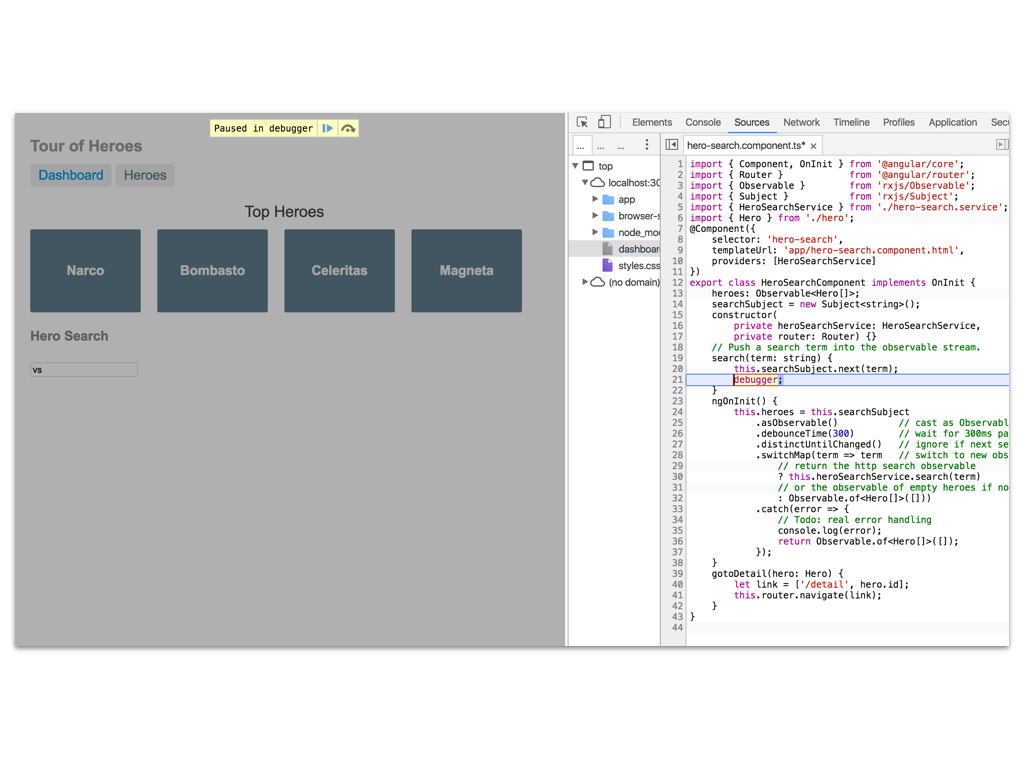
Task: Click the Tour of Heroes heading
Action: pyautogui.click(x=86, y=146)
